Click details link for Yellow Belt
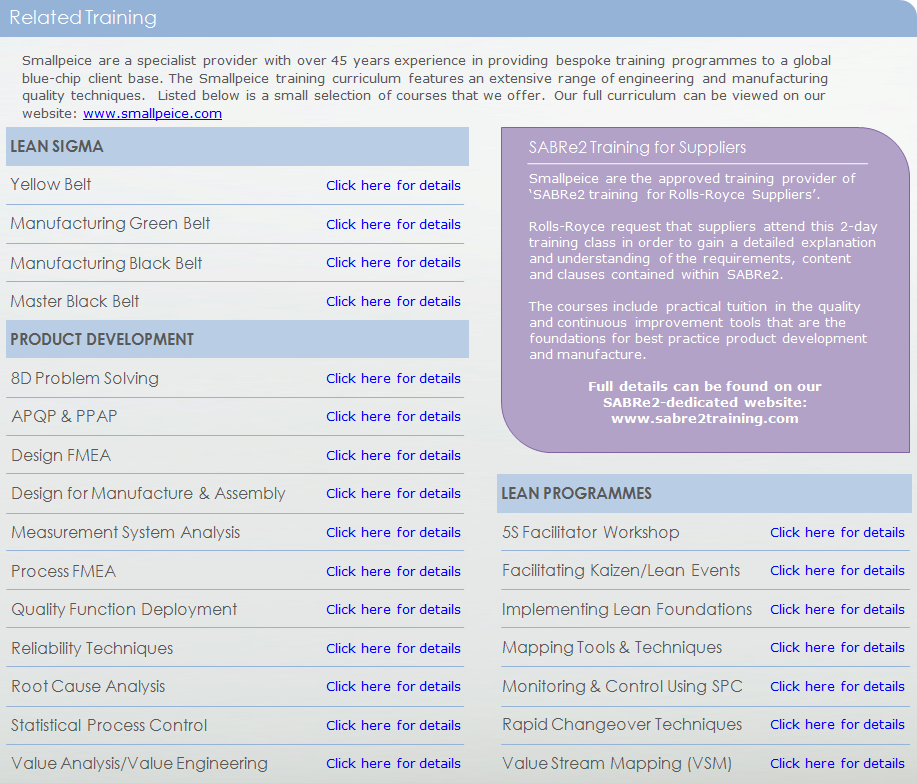This screenshot has height=783, width=917. (393, 185)
